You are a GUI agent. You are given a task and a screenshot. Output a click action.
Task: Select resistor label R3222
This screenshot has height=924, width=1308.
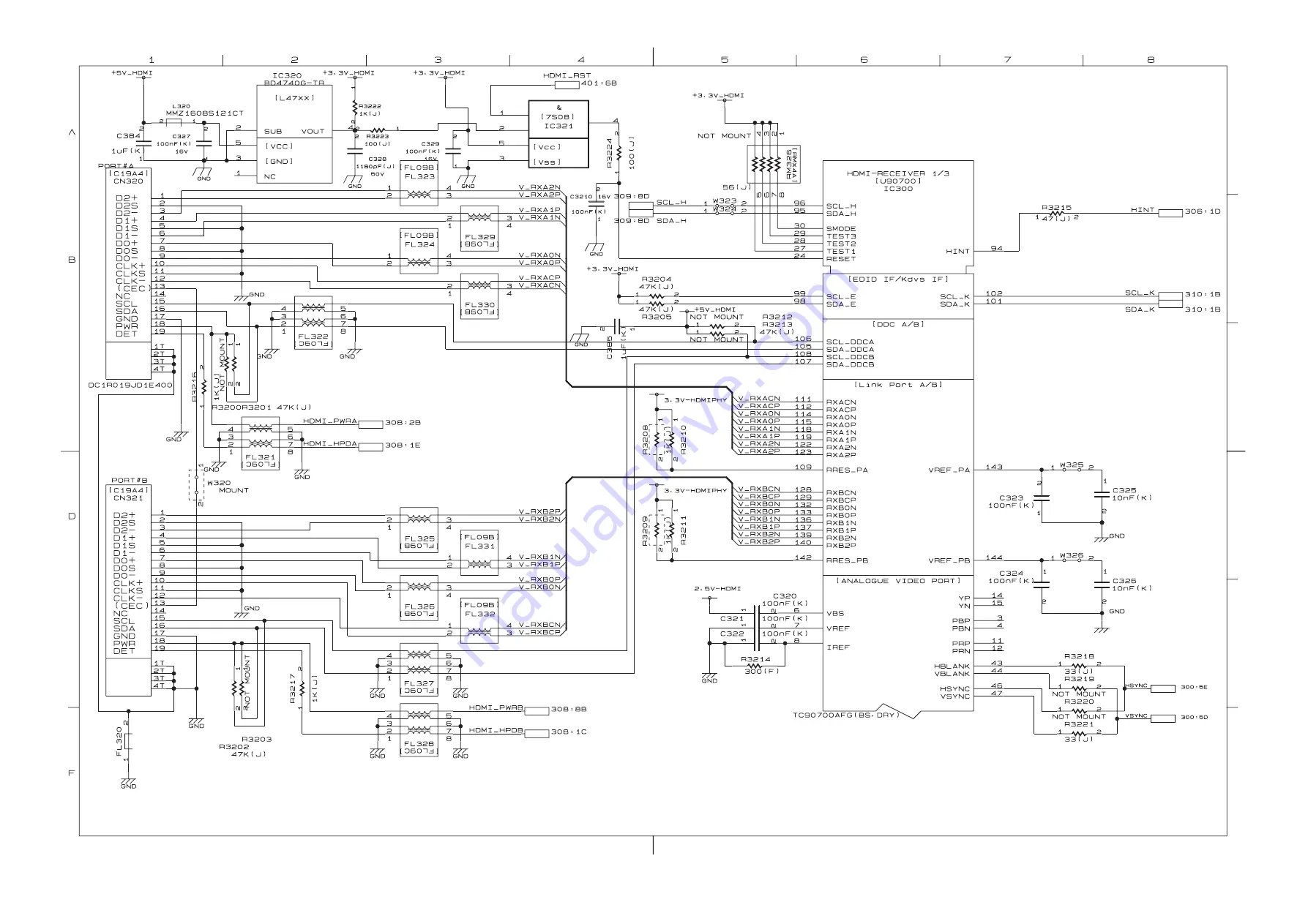click(370, 106)
